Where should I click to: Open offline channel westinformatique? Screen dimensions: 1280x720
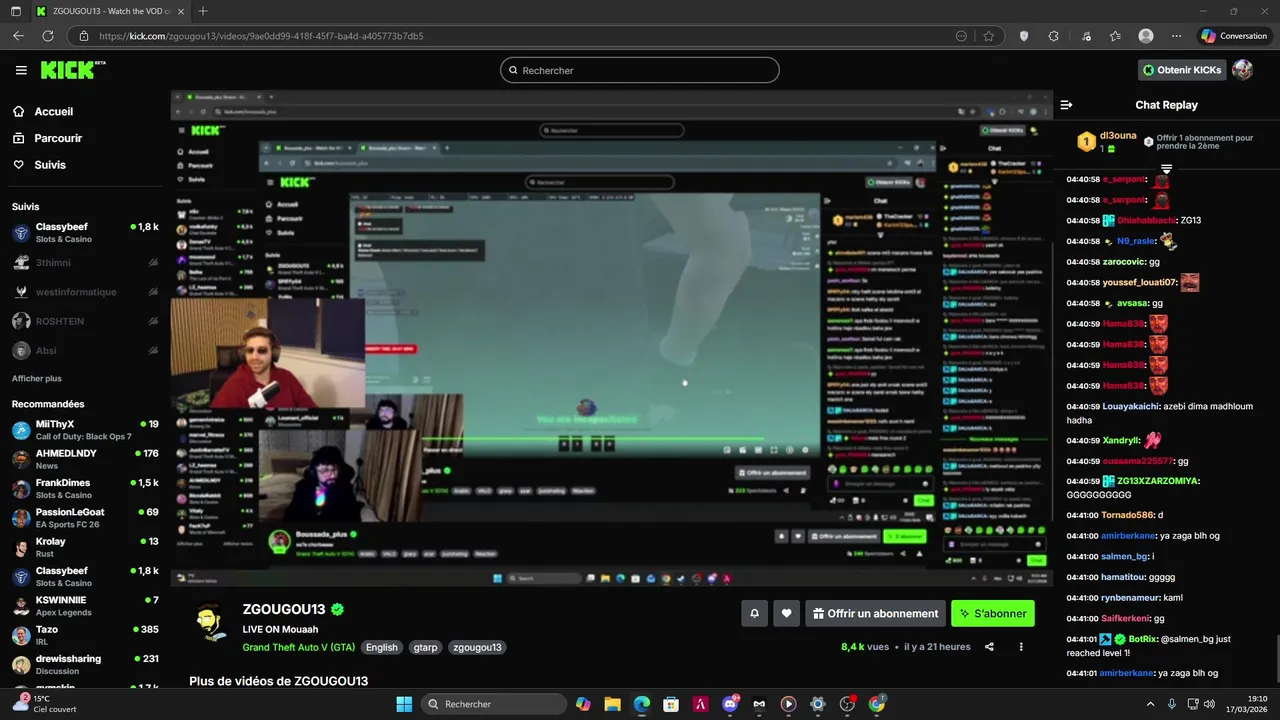[85, 292]
